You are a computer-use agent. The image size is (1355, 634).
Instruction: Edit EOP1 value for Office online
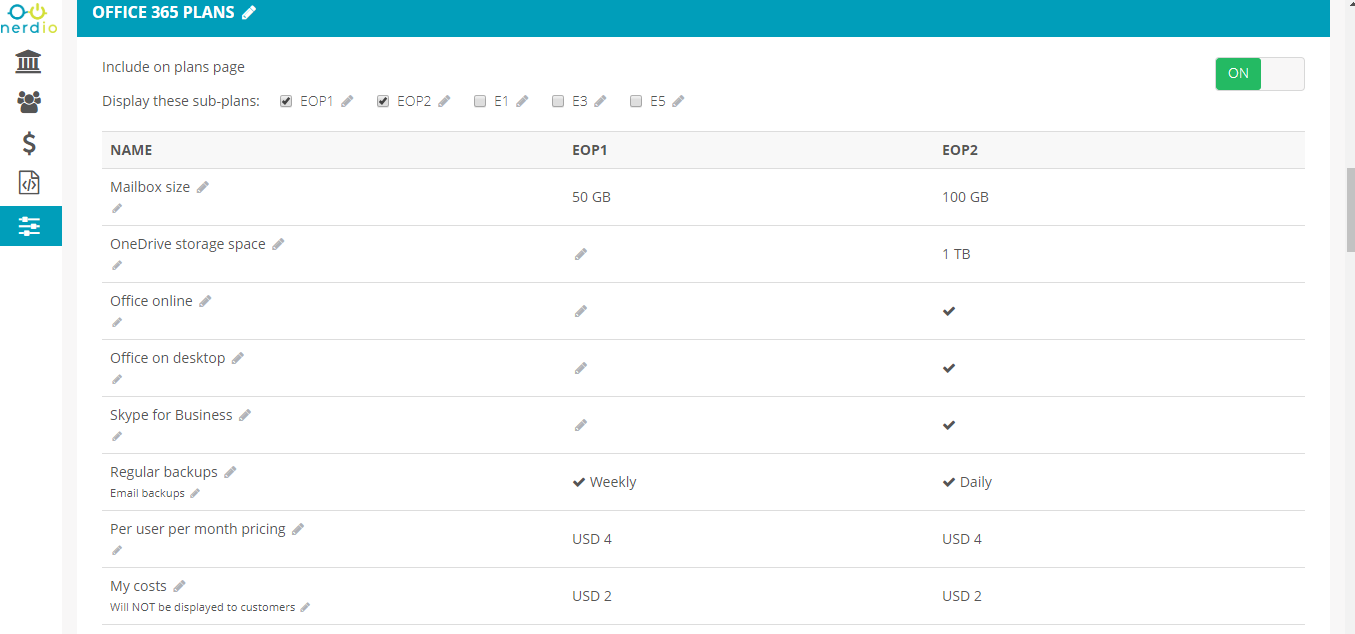pyautogui.click(x=581, y=311)
